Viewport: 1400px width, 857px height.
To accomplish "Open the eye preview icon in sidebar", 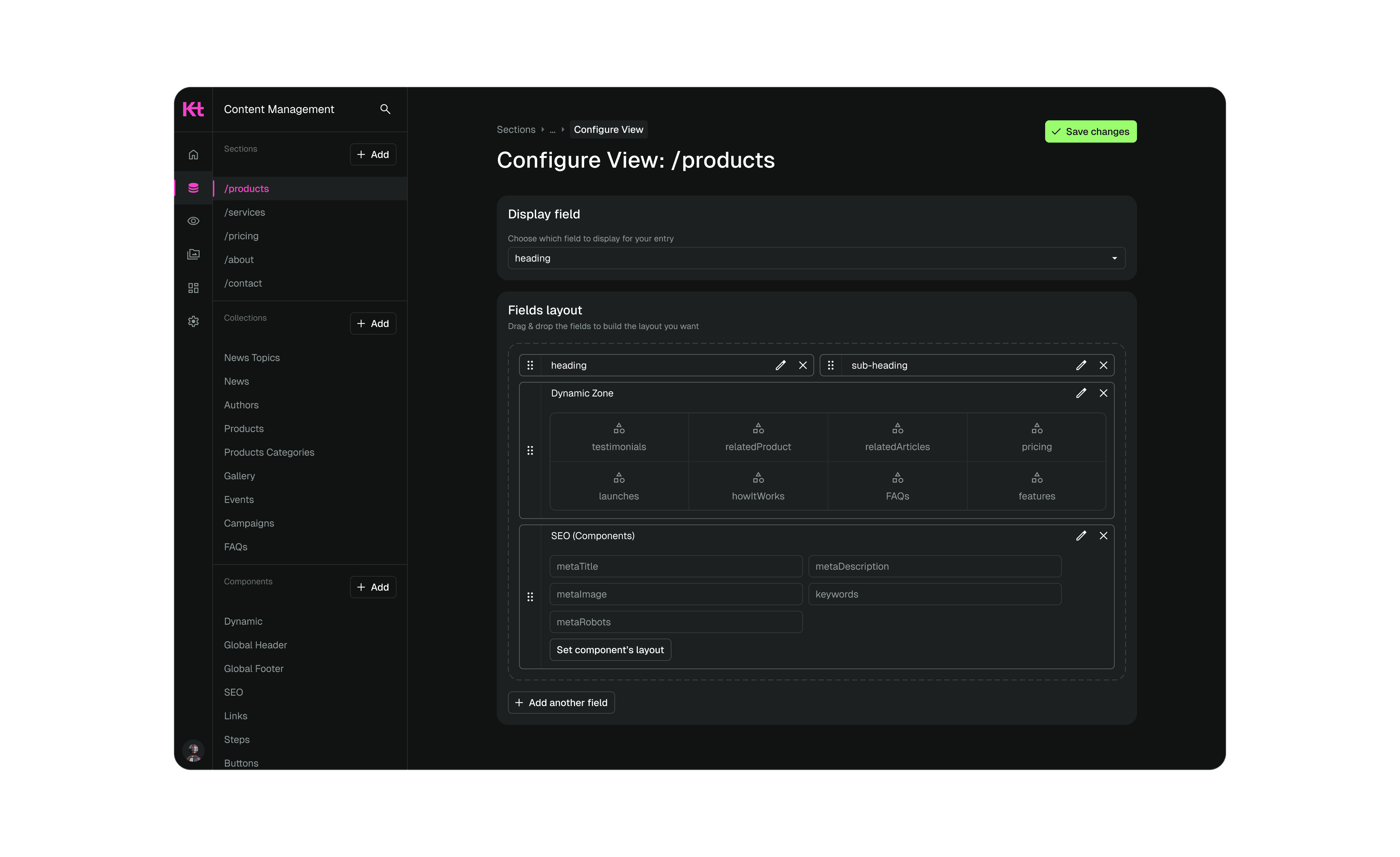I will pos(193,221).
